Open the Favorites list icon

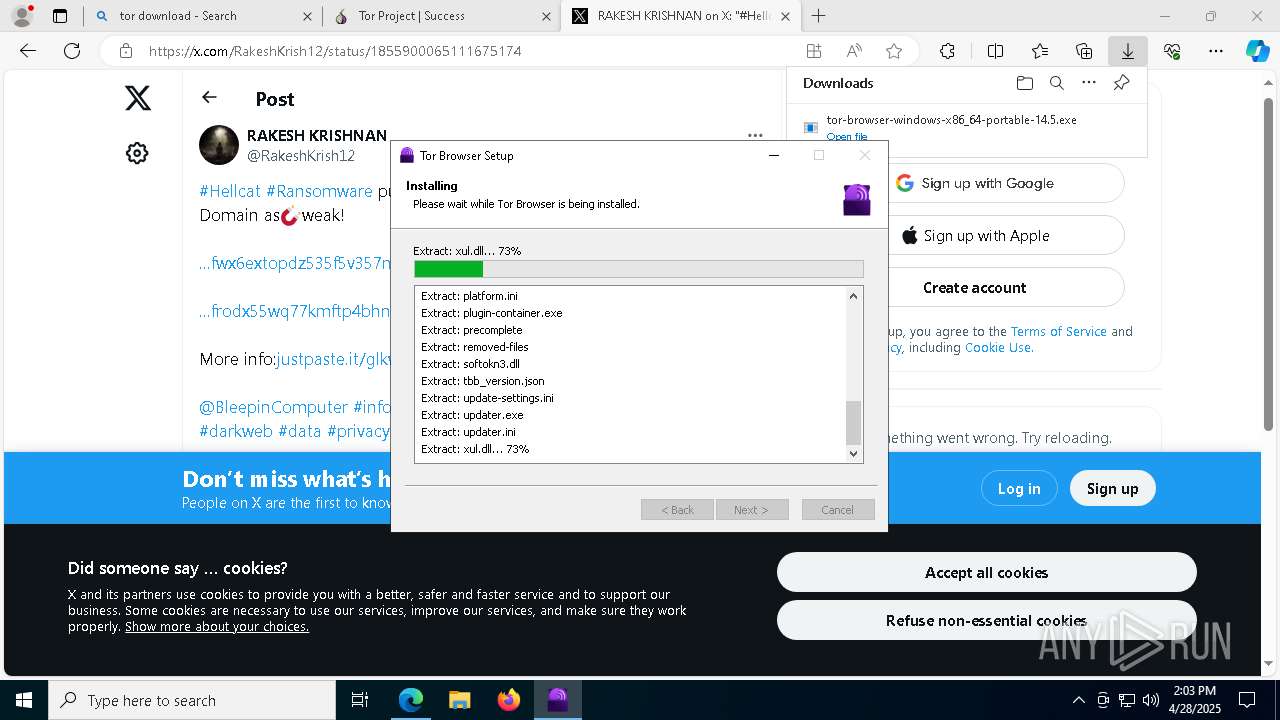[x=1040, y=51]
